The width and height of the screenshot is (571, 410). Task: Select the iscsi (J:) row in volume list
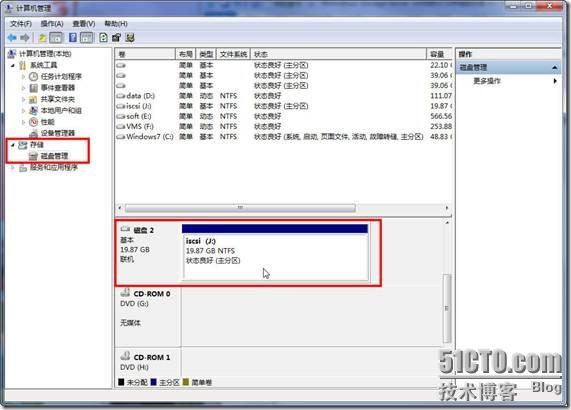click(284, 106)
